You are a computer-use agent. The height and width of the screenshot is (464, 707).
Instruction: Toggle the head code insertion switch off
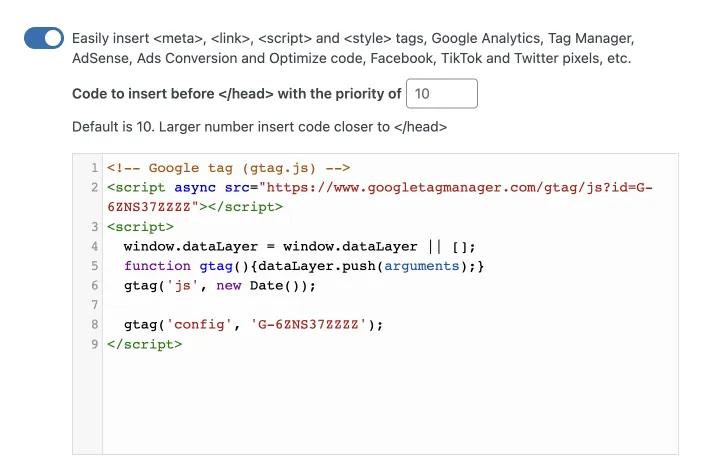point(44,38)
